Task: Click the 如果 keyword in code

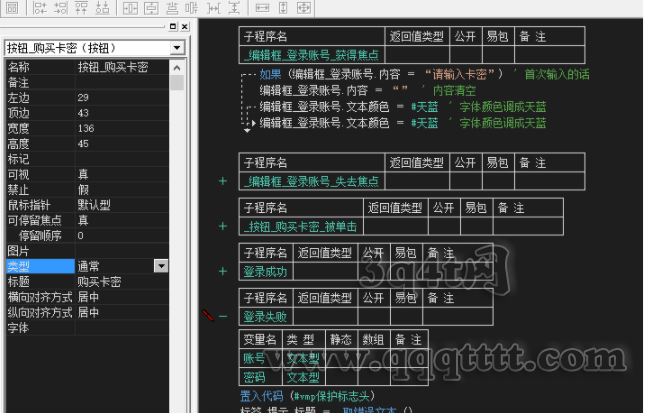Action: click(271, 74)
